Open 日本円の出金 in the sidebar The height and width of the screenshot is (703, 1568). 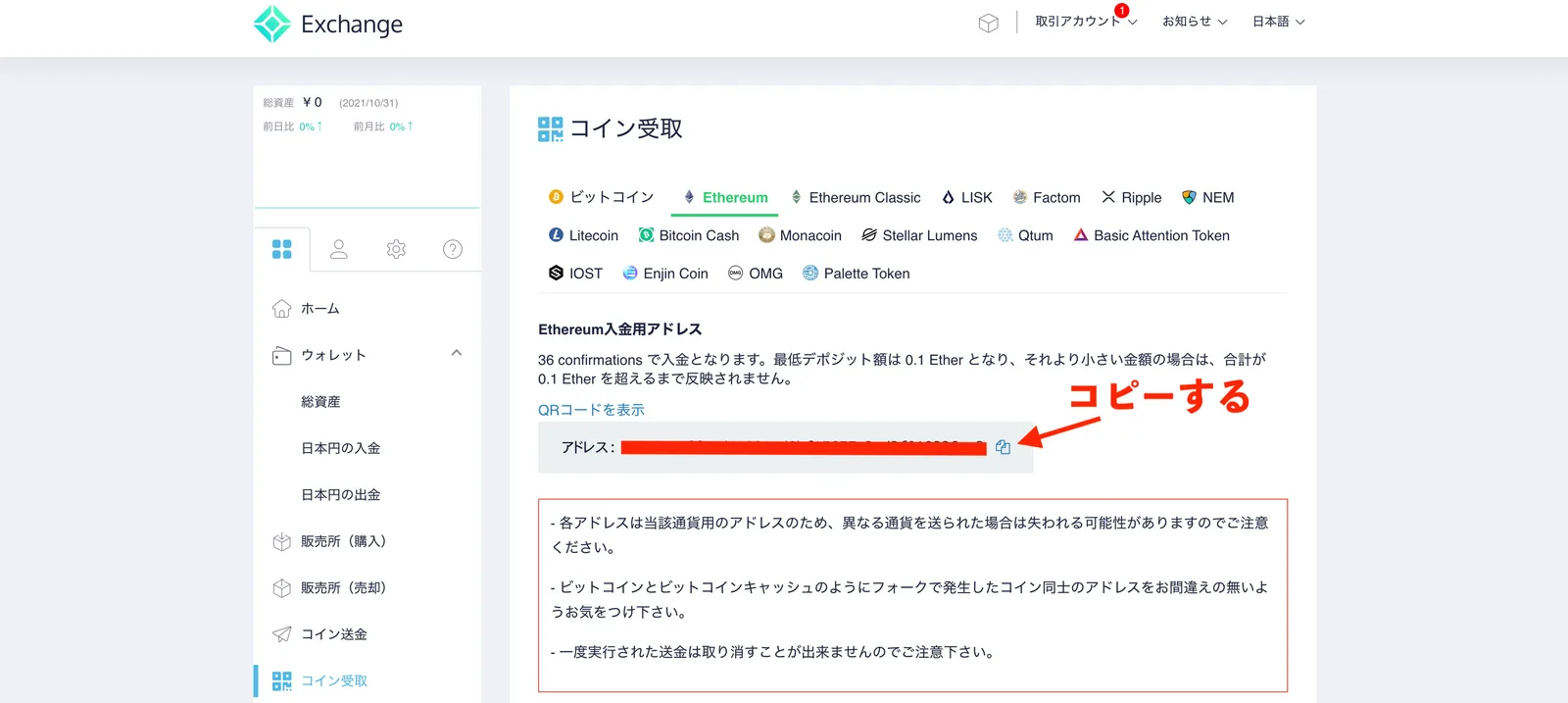pos(340,495)
